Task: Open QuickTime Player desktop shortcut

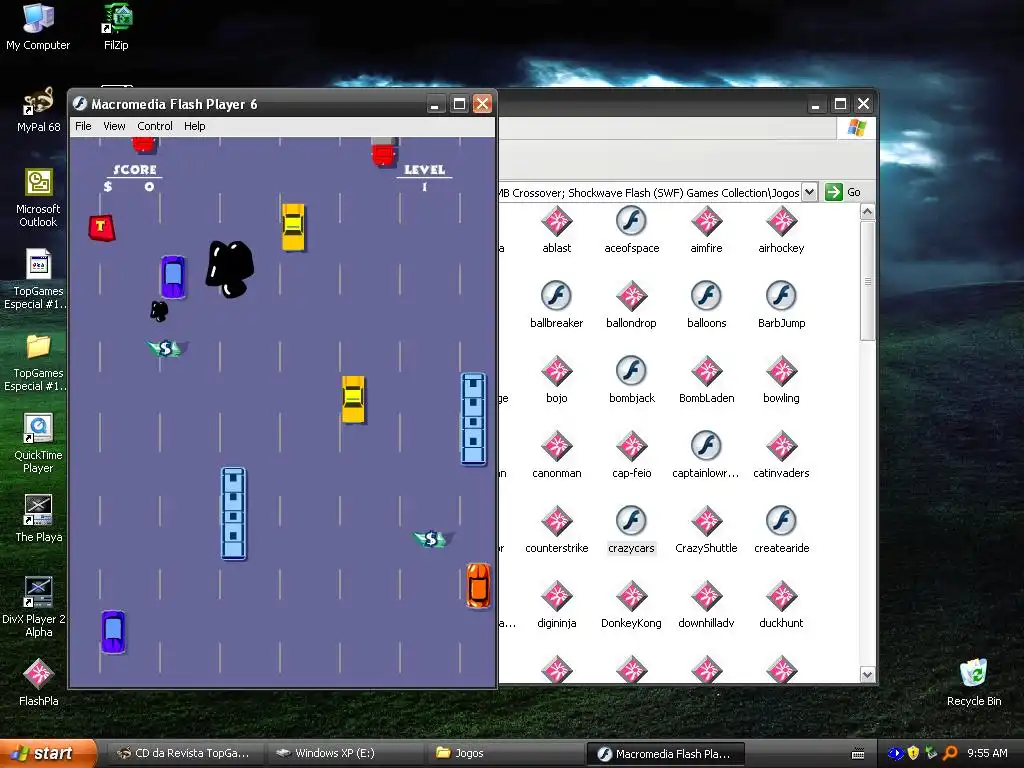Action: point(38,444)
